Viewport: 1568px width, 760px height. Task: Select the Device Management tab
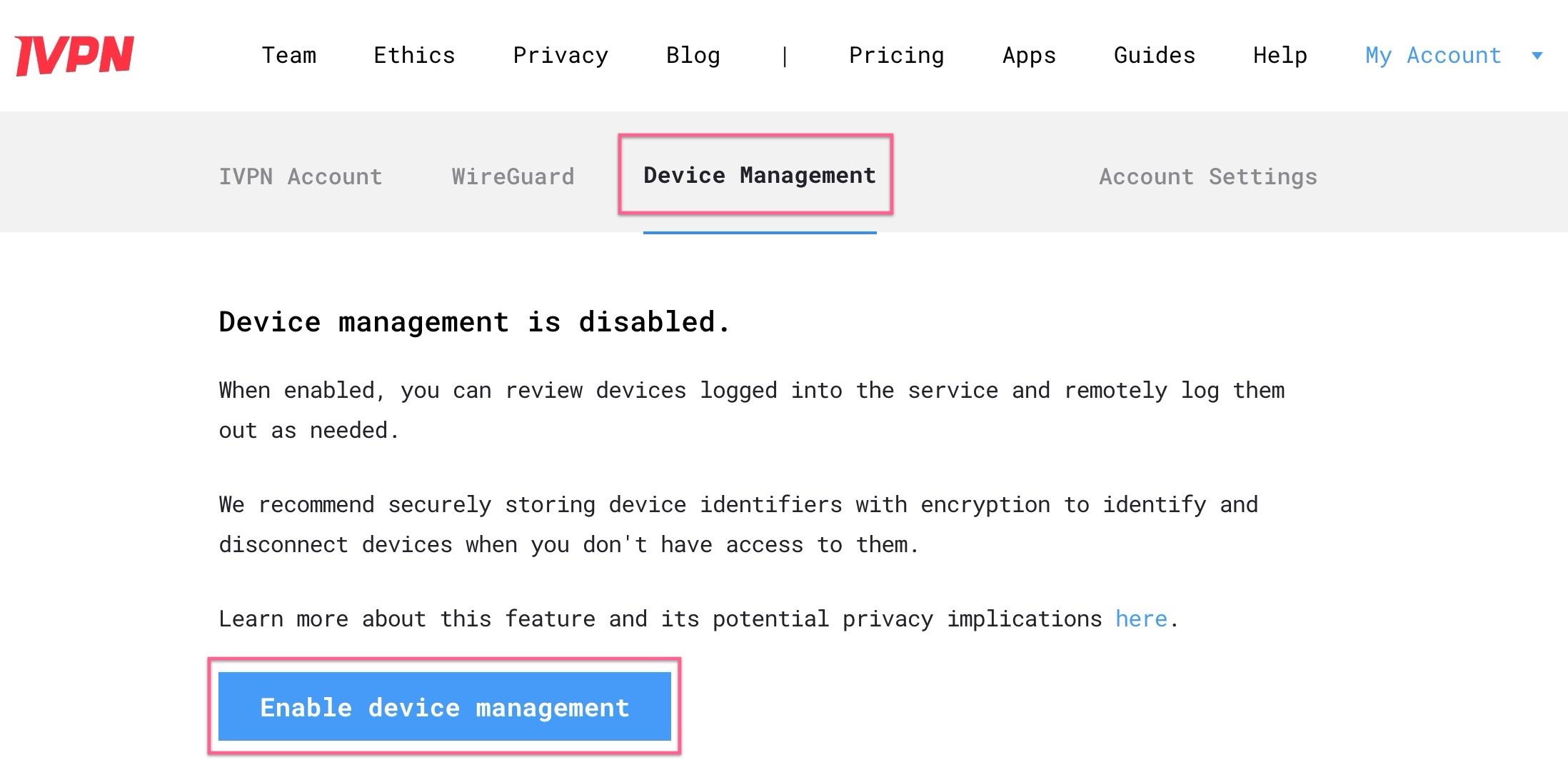(x=758, y=175)
